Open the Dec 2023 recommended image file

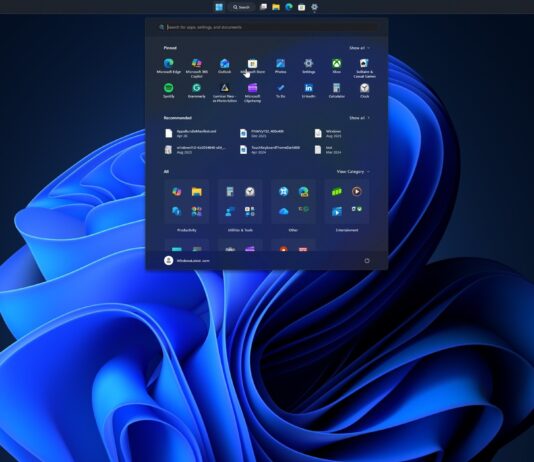click(x=262, y=133)
